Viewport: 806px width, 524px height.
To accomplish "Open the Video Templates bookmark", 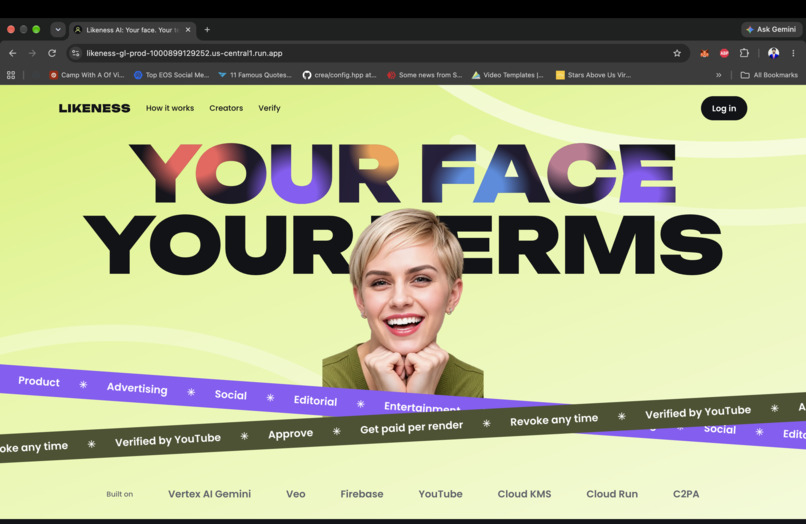I will tap(507, 75).
